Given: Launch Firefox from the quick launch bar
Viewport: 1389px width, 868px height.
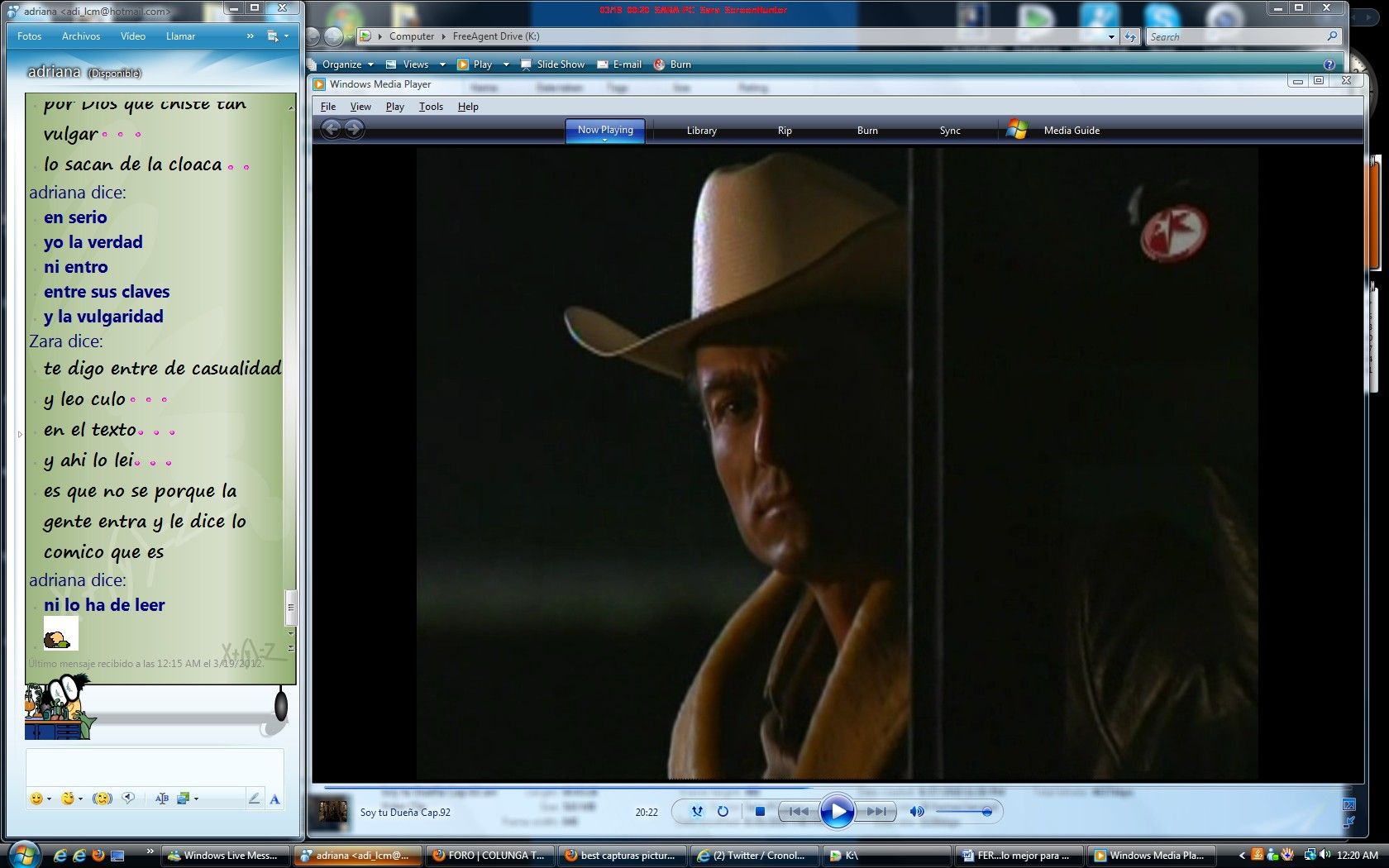Looking at the screenshot, I should pyautogui.click(x=98, y=856).
